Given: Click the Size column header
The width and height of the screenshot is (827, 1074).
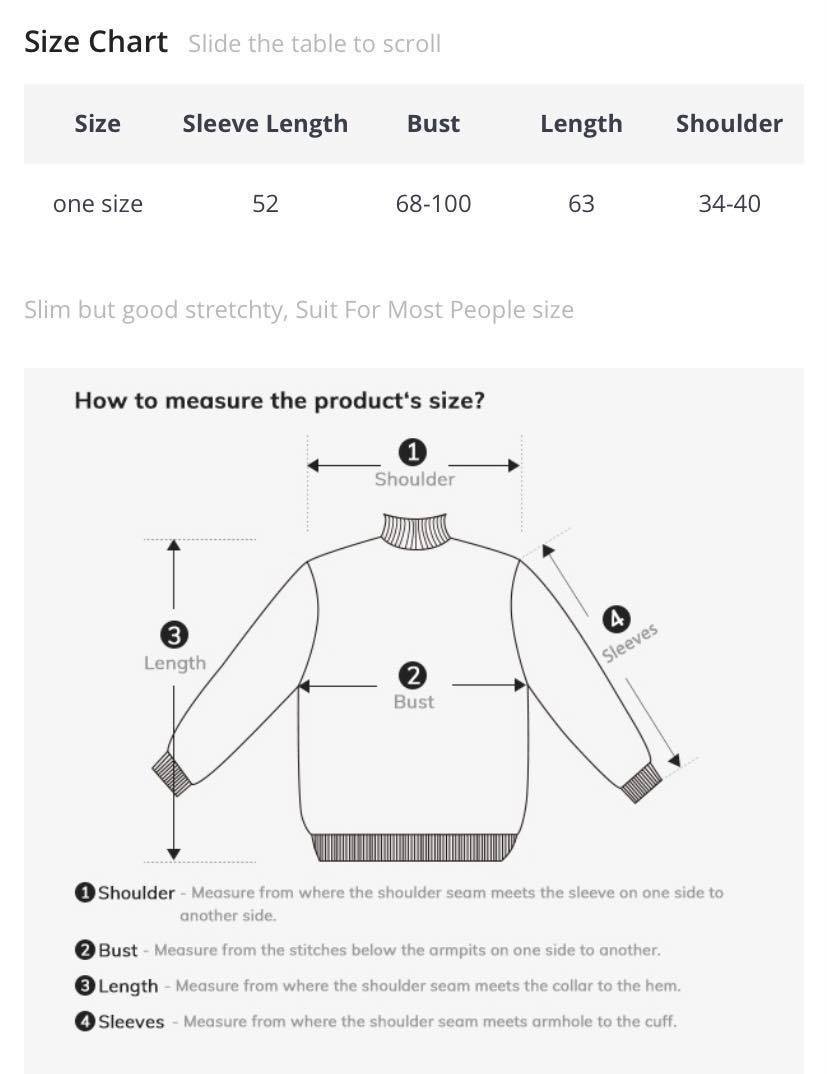Looking at the screenshot, I should [x=97, y=124].
